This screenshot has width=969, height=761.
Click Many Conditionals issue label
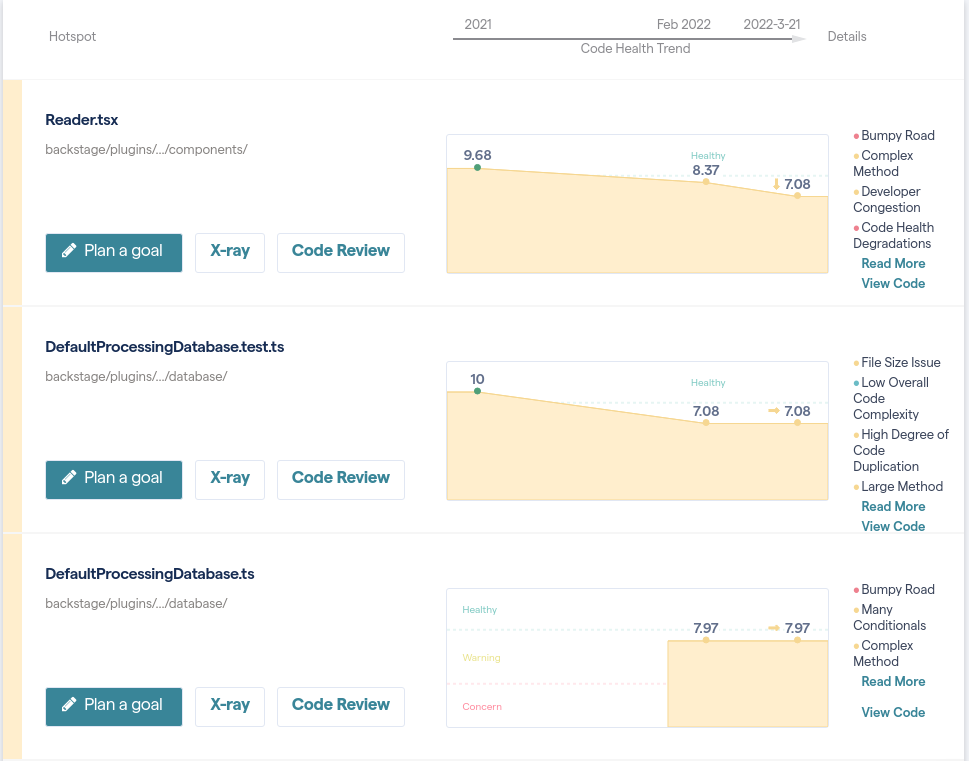[889, 618]
